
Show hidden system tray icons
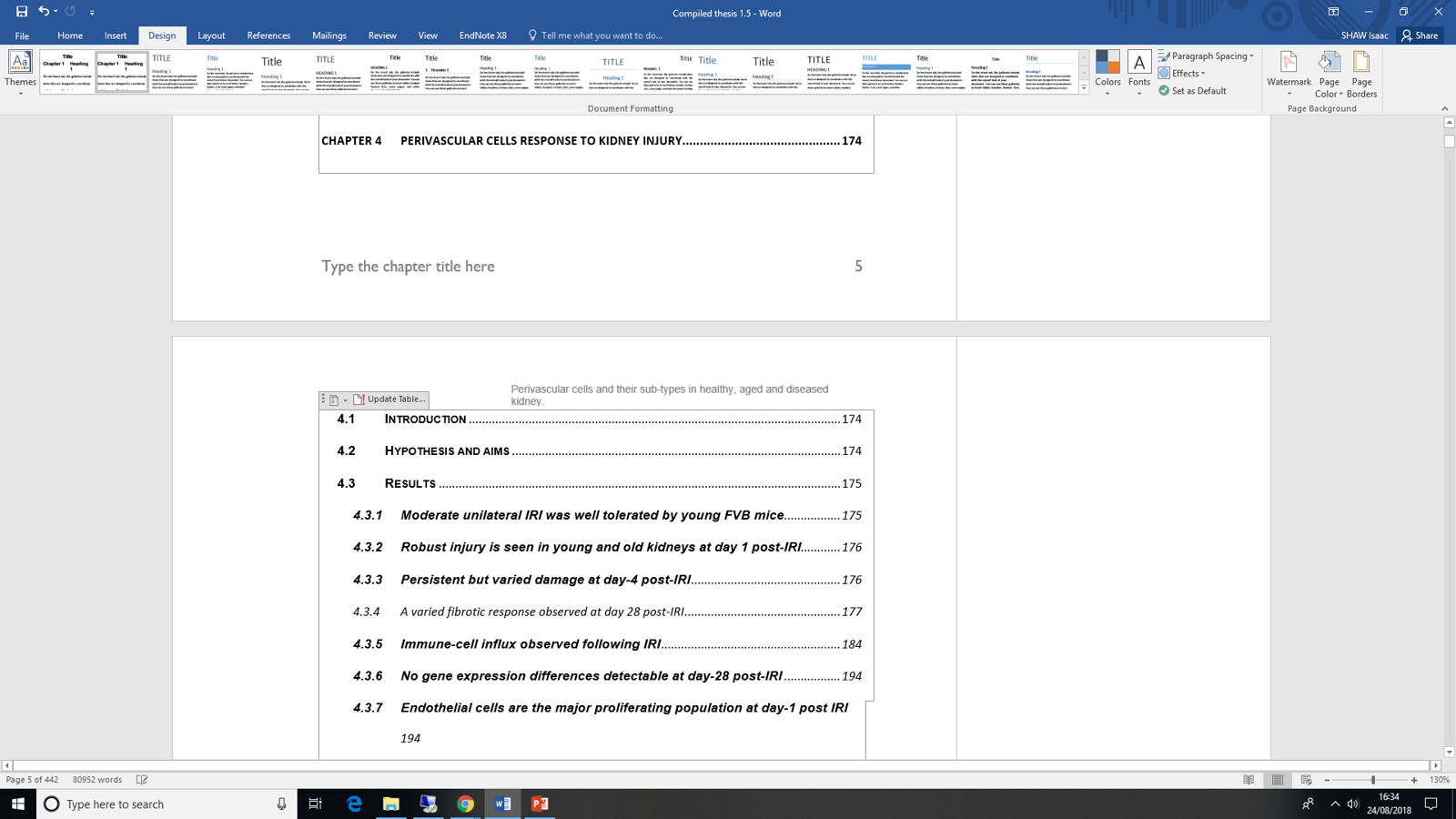click(1335, 804)
